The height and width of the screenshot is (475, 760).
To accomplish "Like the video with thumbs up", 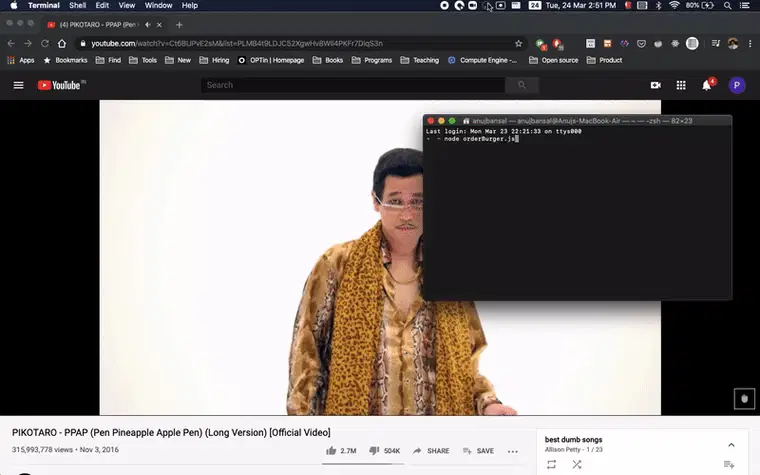I will [341, 451].
